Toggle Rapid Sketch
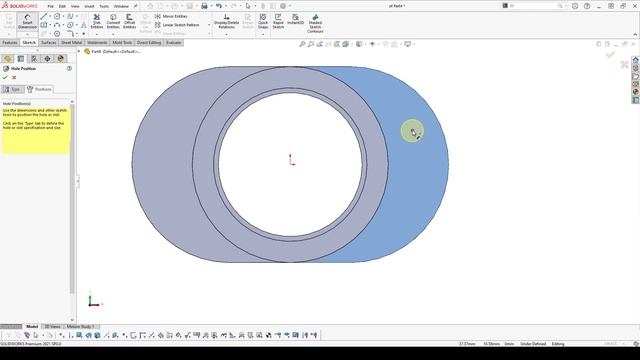 click(278, 21)
